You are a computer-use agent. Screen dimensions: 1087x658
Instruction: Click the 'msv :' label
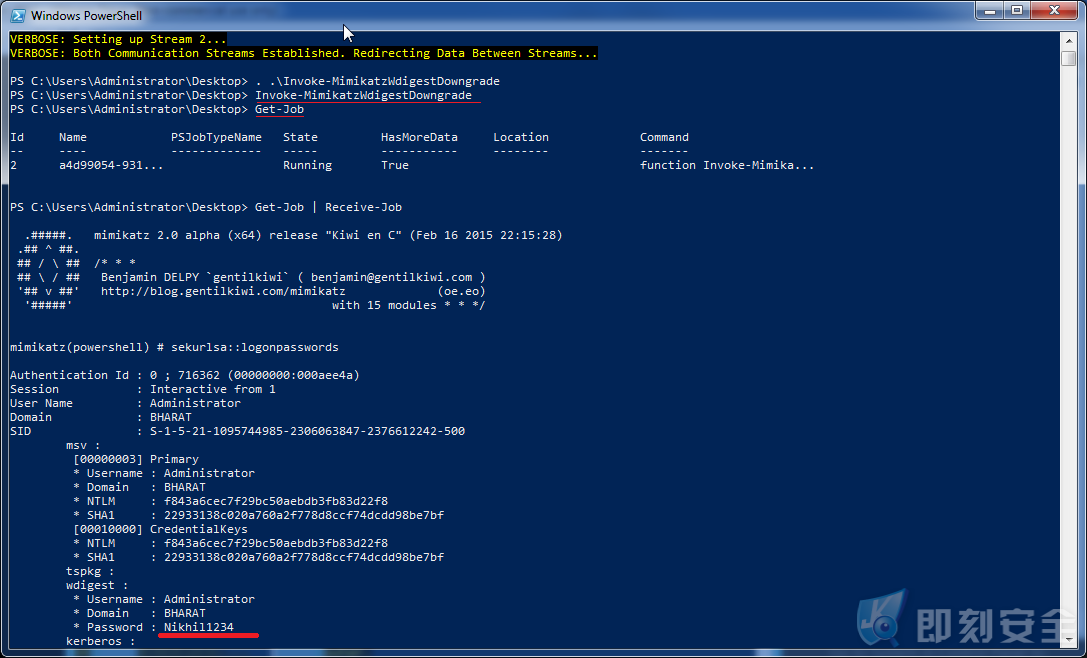[x=83, y=445]
